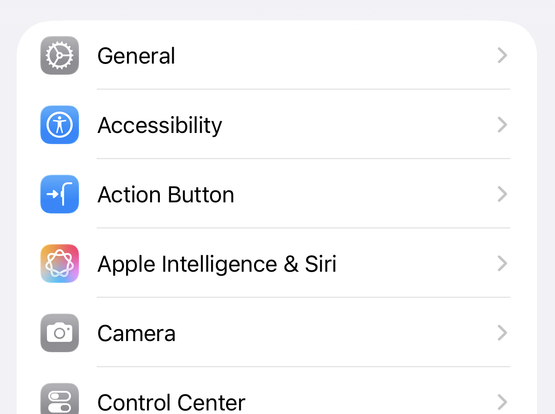This screenshot has height=414, width=555.
Task: Tap the Action Button arrow icon
Action: pyautogui.click(x=59, y=194)
